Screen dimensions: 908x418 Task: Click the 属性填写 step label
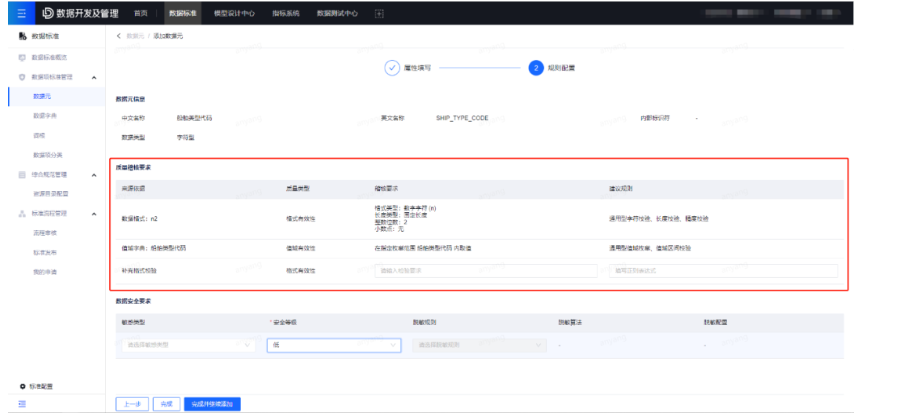[417, 68]
